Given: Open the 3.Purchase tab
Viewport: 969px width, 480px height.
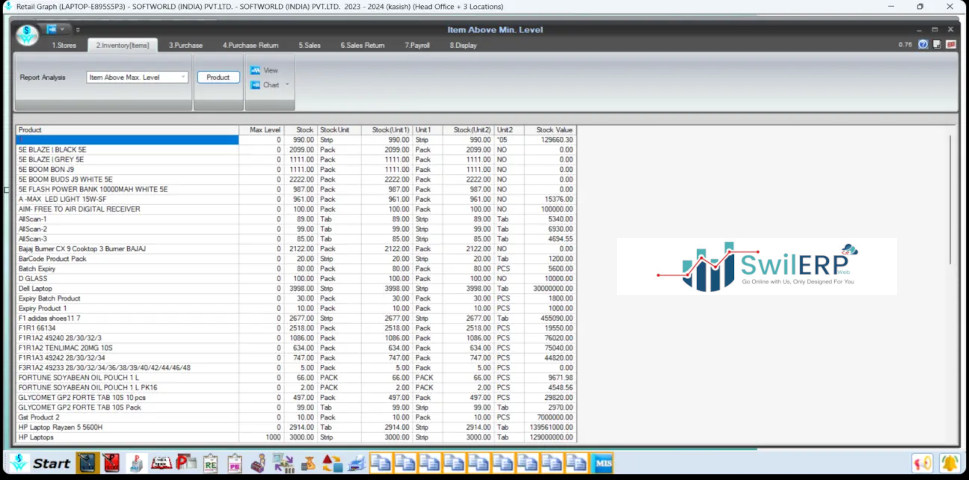Looking at the screenshot, I should 185,45.
